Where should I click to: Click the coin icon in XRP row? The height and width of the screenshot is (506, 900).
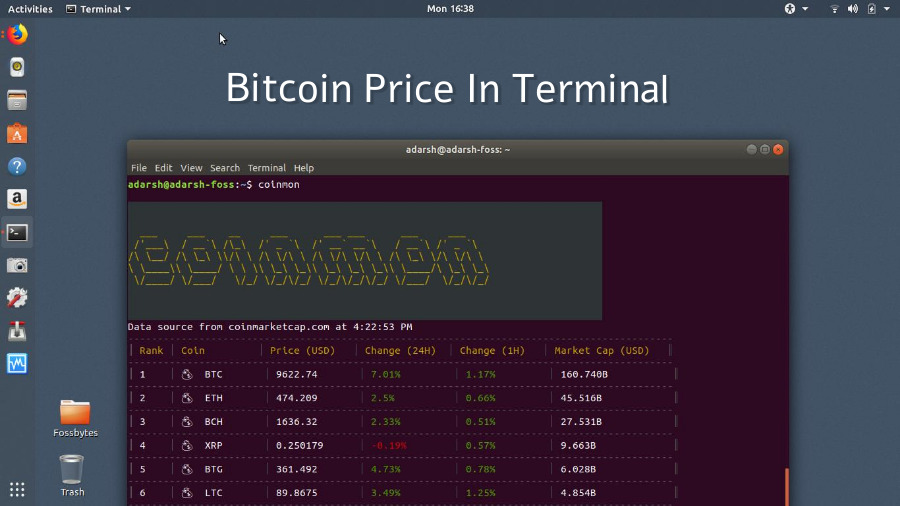click(x=187, y=445)
